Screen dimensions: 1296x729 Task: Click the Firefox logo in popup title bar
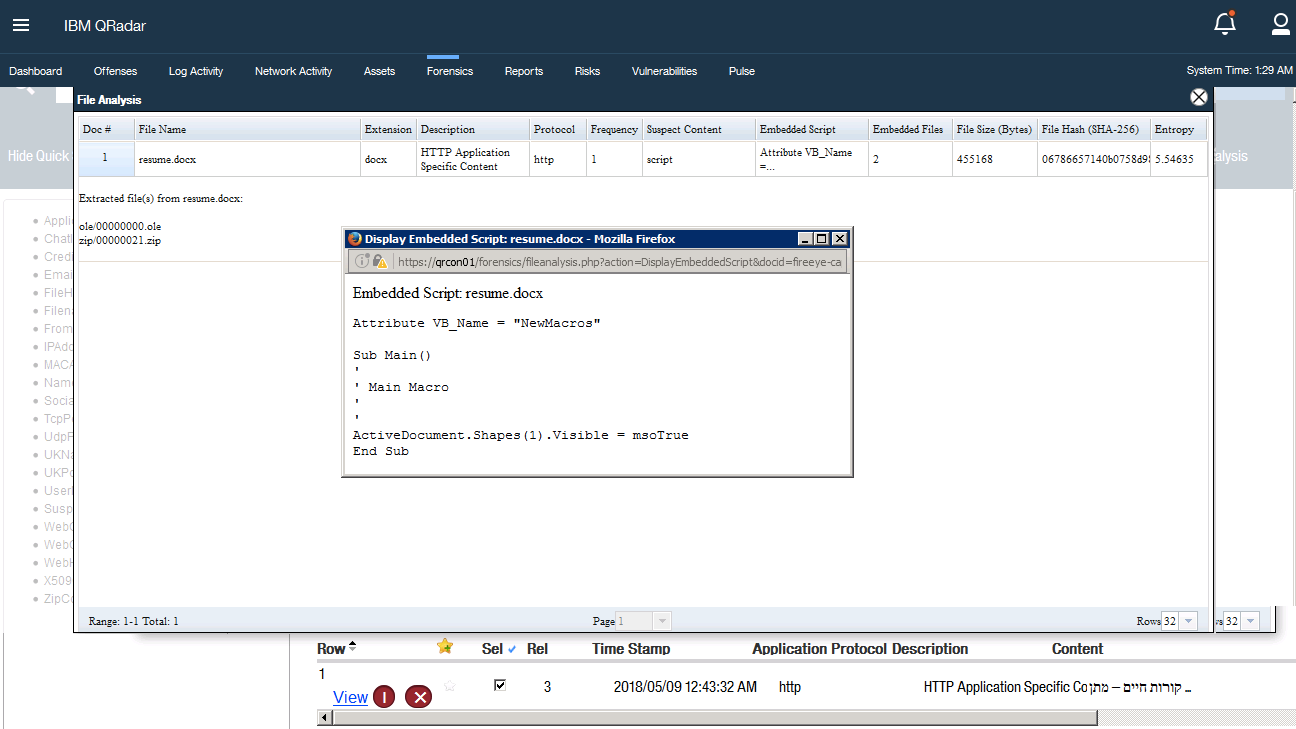(354, 239)
